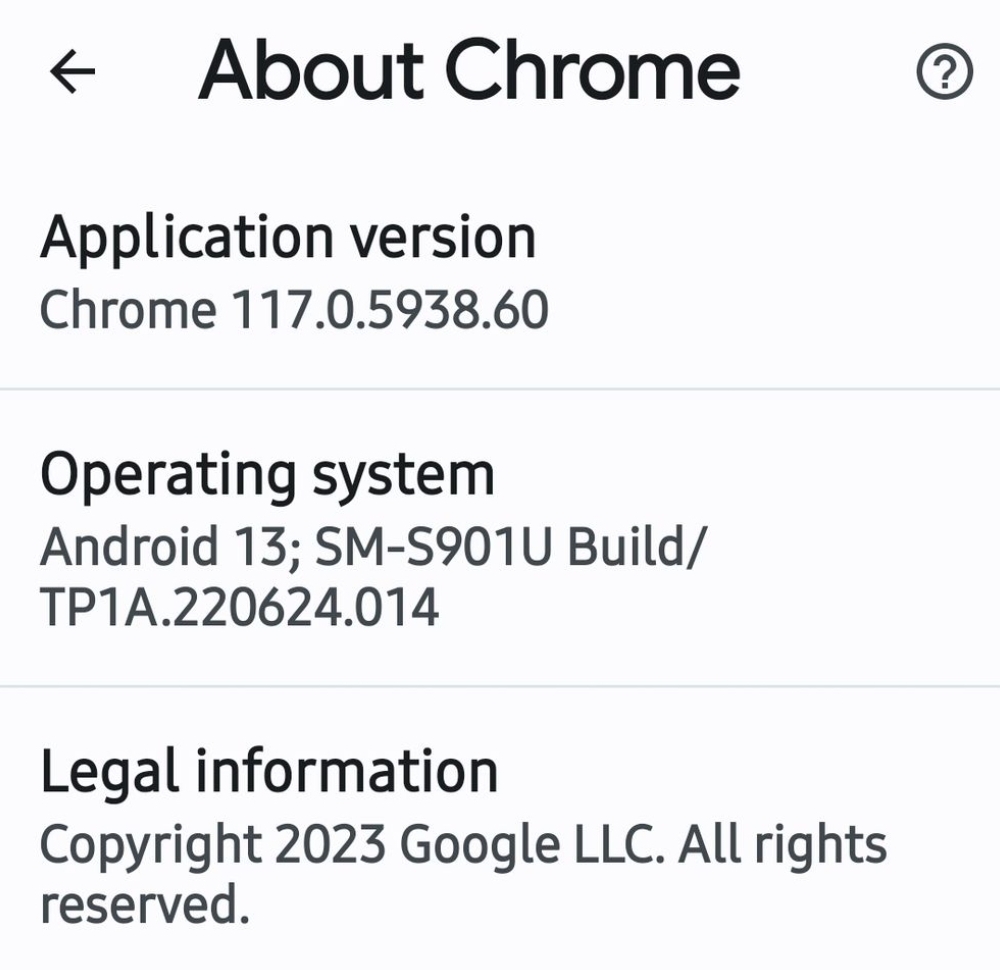
Task: Click the word "Chrome" in the page title
Action: [x=592, y=70]
